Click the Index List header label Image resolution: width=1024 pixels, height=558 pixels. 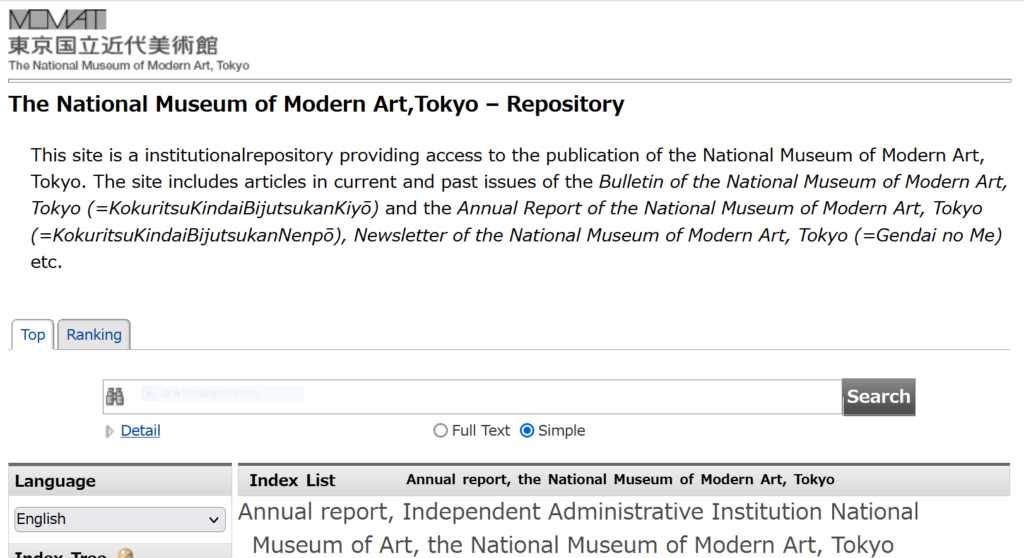click(292, 480)
